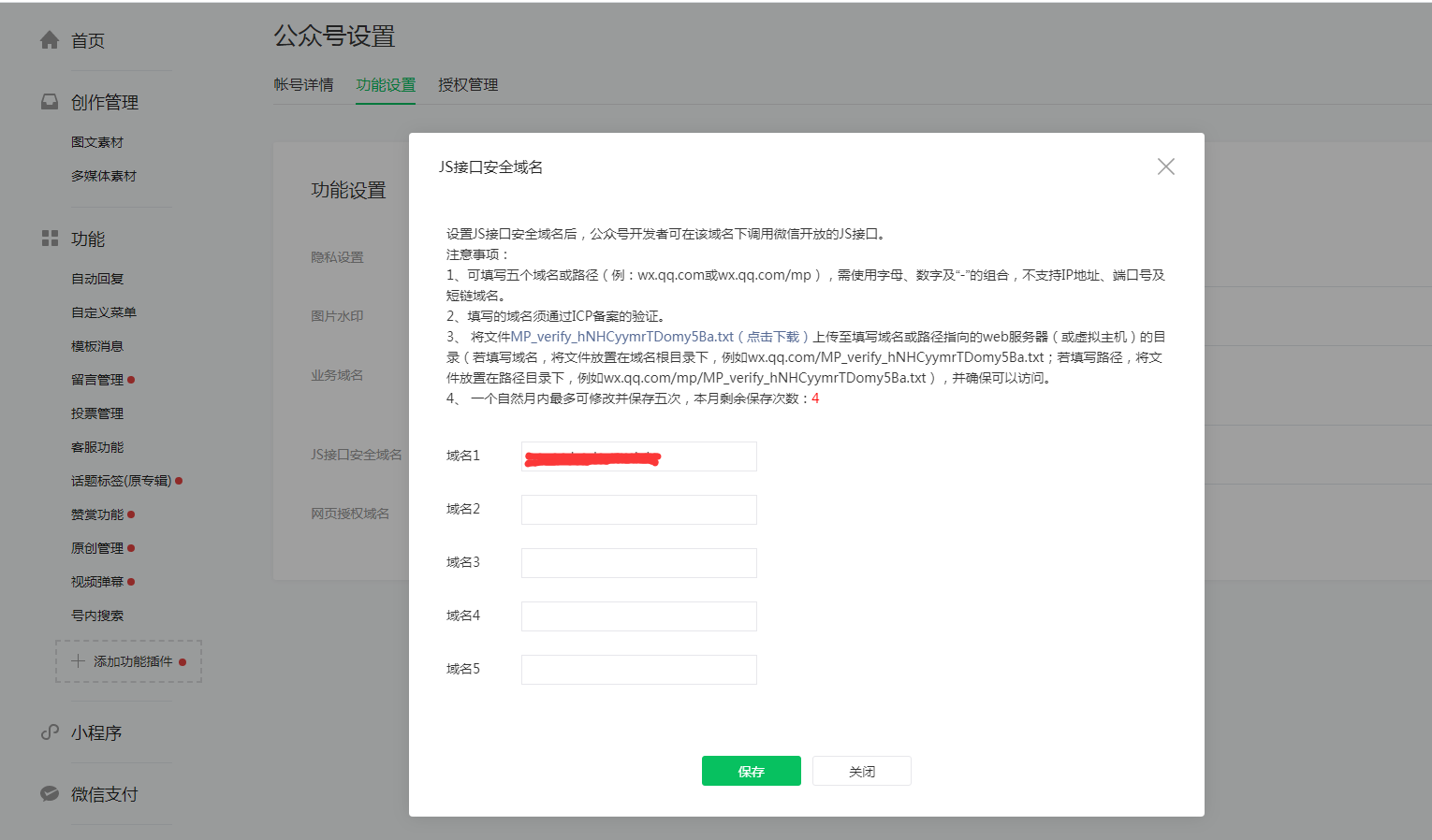Select 模板消息 in the sidebar
The height and width of the screenshot is (840, 1432).
(96, 345)
